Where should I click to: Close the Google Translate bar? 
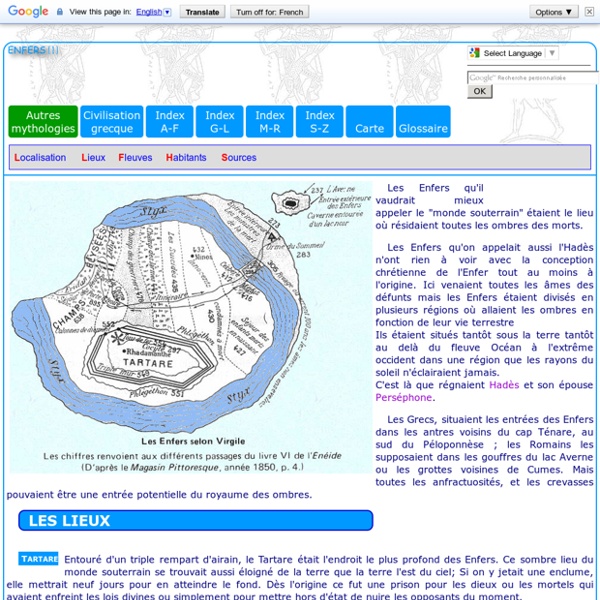click(x=589, y=12)
